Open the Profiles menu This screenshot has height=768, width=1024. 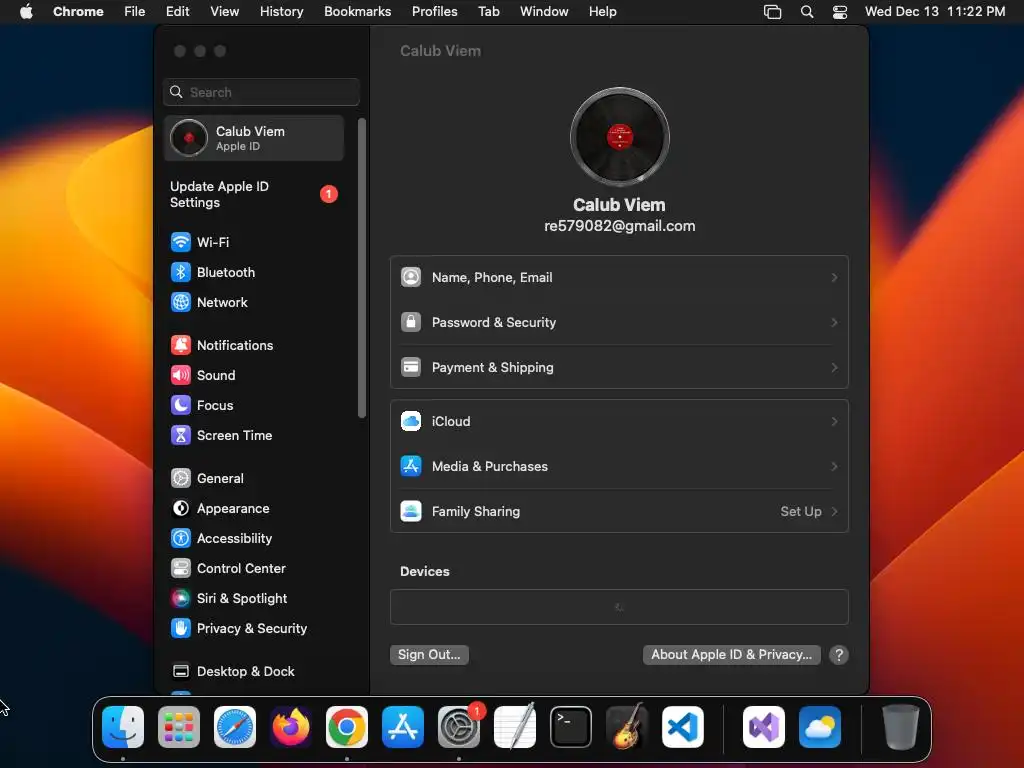click(434, 12)
